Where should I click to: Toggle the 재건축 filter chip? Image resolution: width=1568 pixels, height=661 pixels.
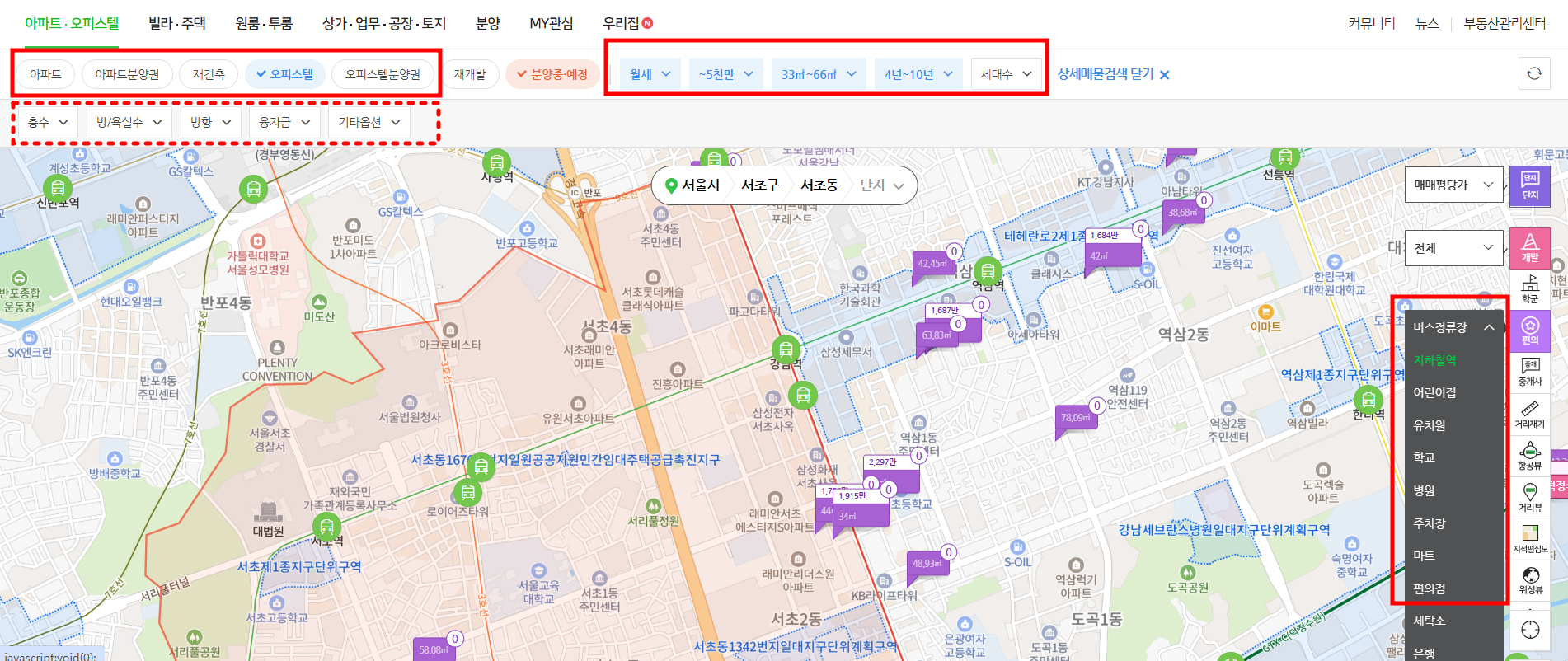coord(209,74)
